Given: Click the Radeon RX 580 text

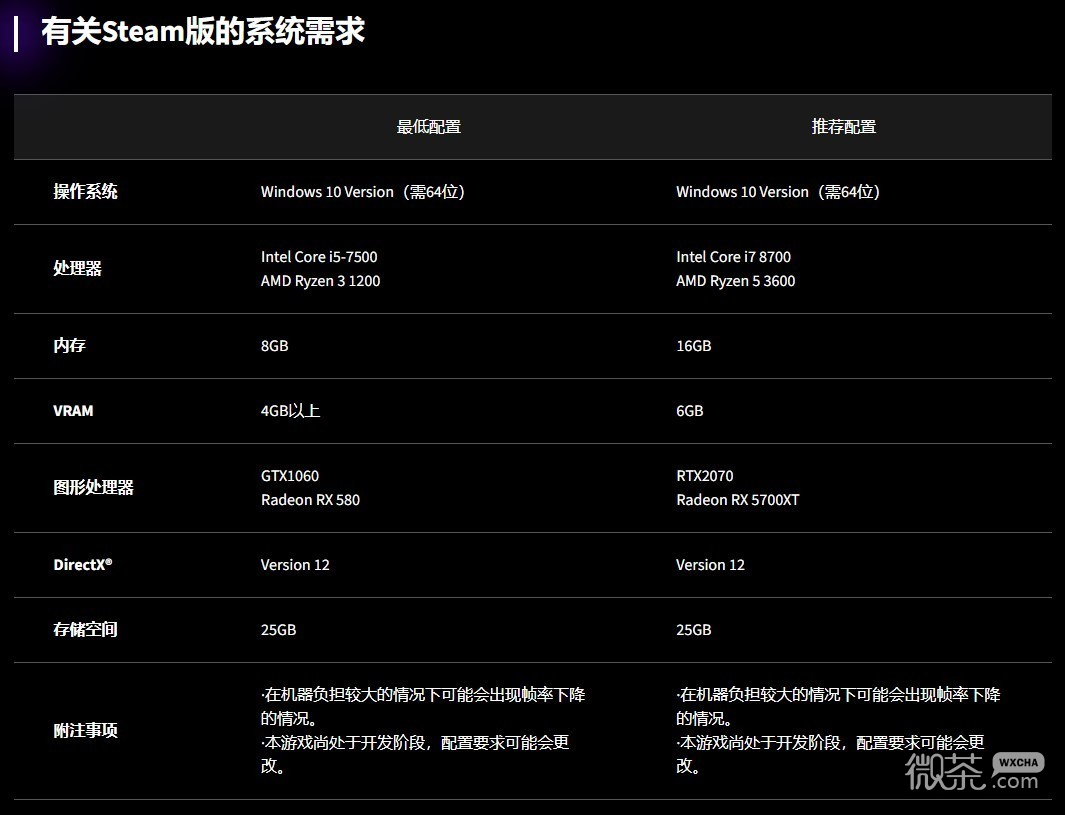Looking at the screenshot, I should [310, 500].
